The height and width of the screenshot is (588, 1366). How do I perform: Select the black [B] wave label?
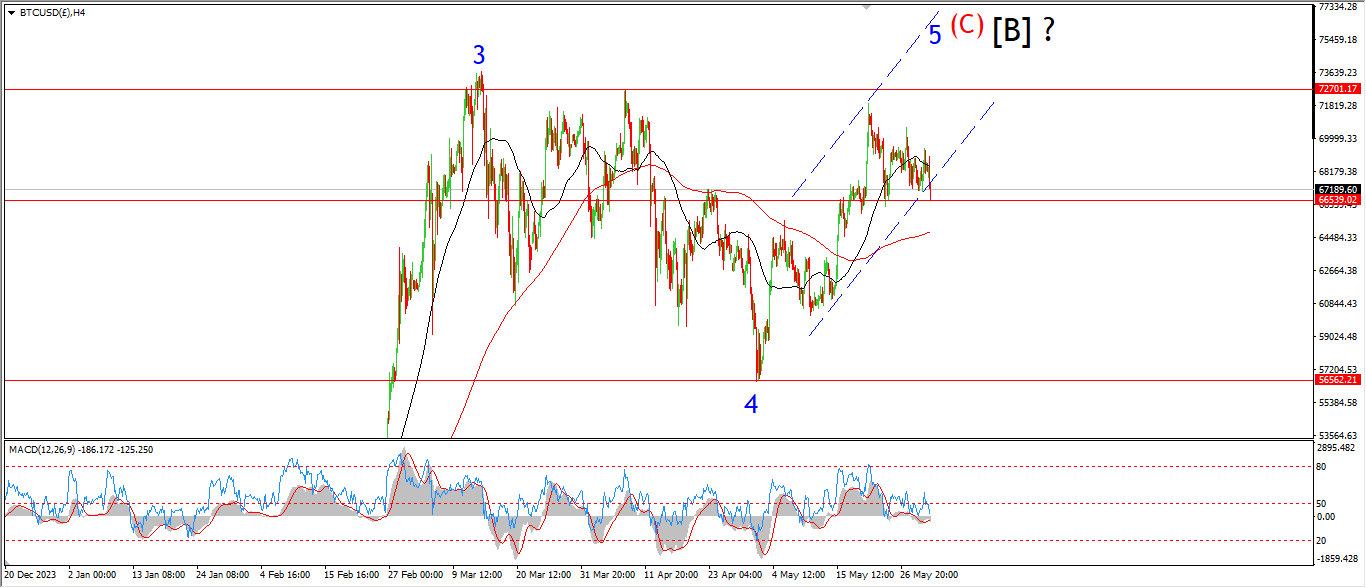pos(1011,32)
